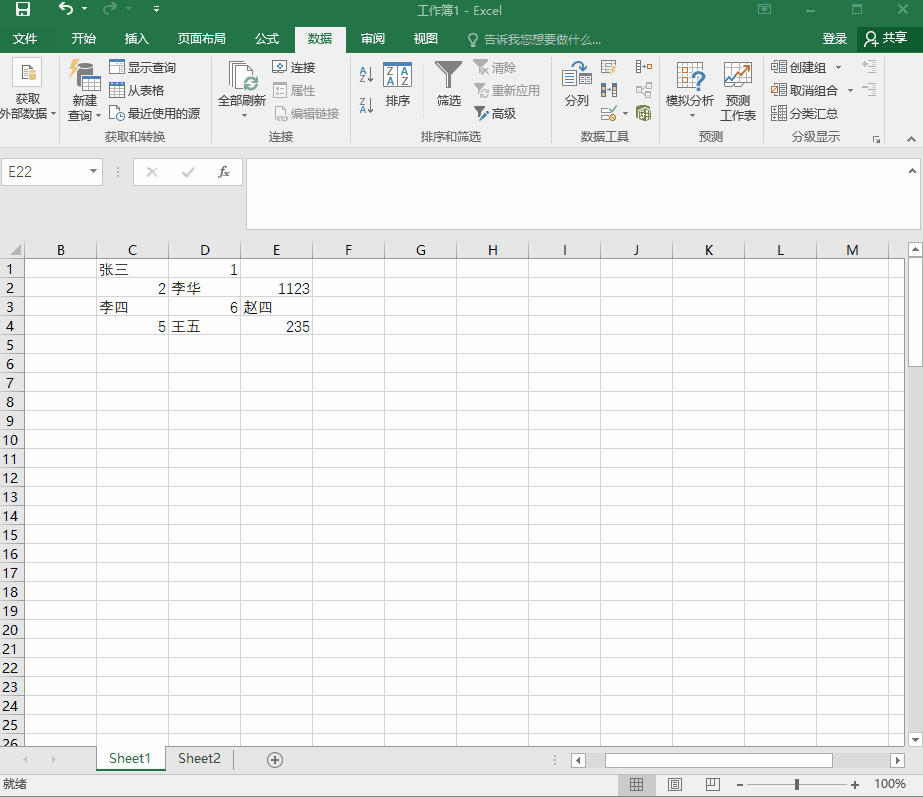Sort ascending with the A-Z icon
Screen dimensions: 923x797
click(x=366, y=74)
